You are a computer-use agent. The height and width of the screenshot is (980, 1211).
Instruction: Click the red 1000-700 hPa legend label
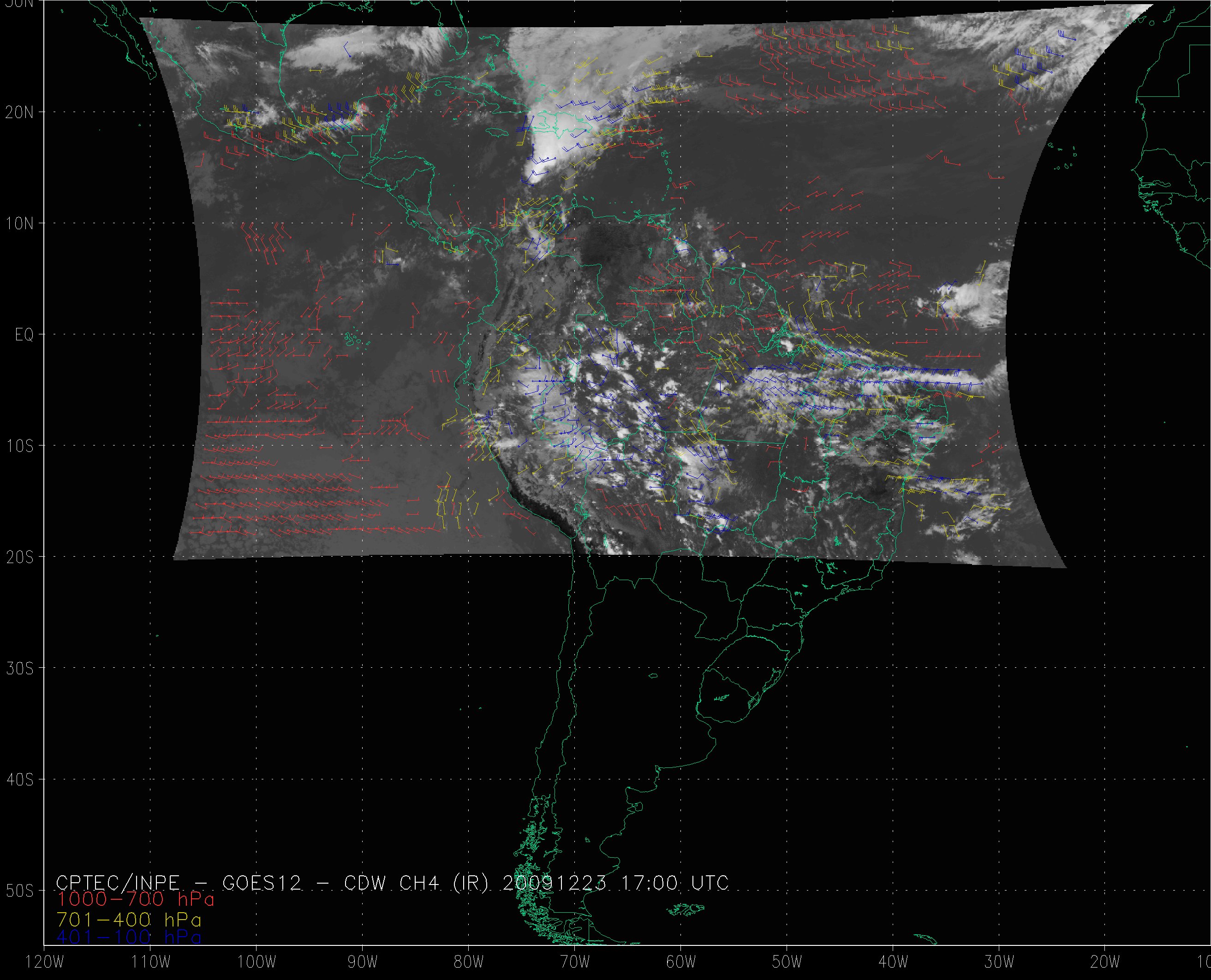(136, 899)
